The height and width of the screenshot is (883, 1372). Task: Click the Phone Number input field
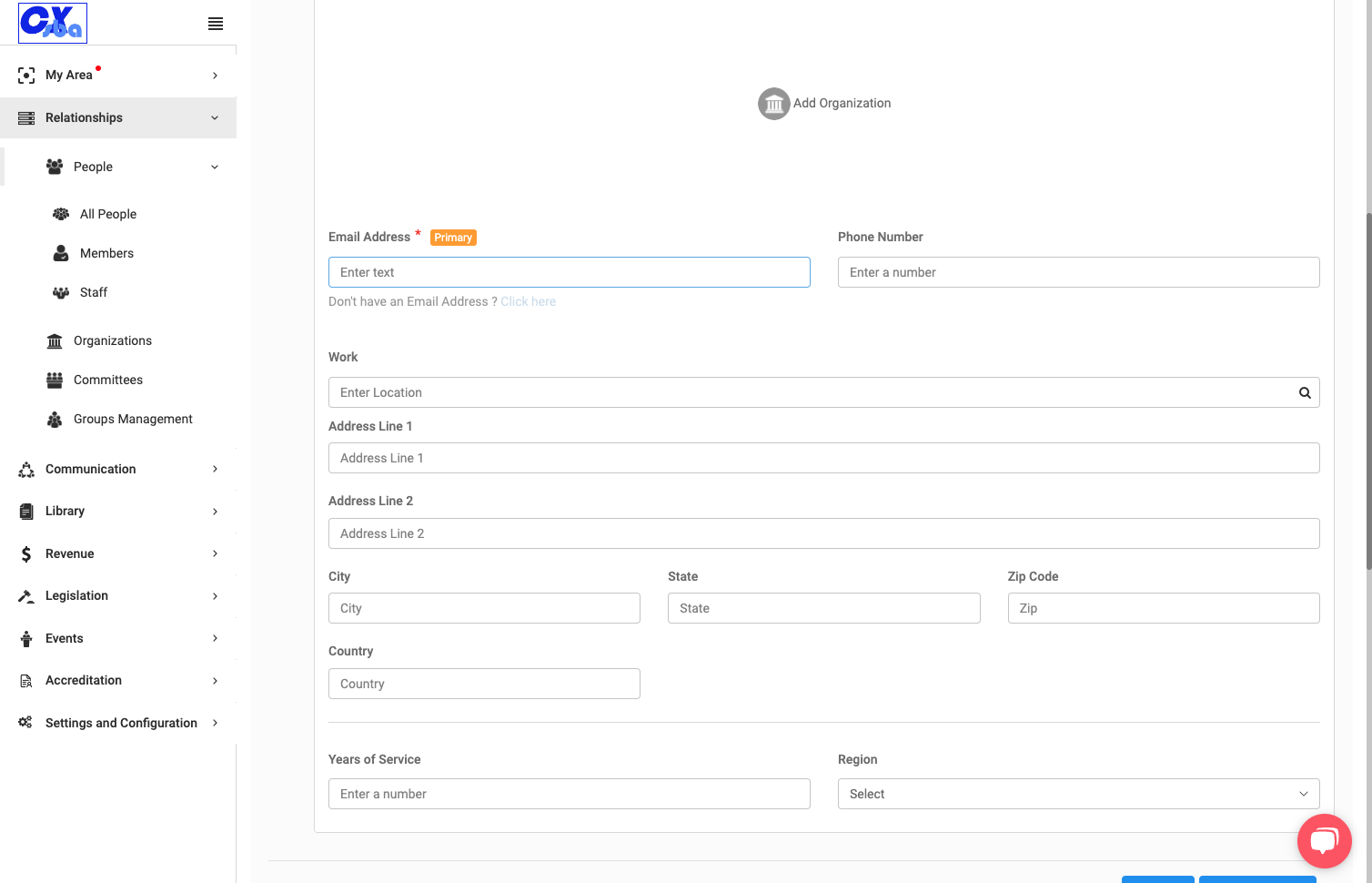pyautogui.click(x=1078, y=272)
